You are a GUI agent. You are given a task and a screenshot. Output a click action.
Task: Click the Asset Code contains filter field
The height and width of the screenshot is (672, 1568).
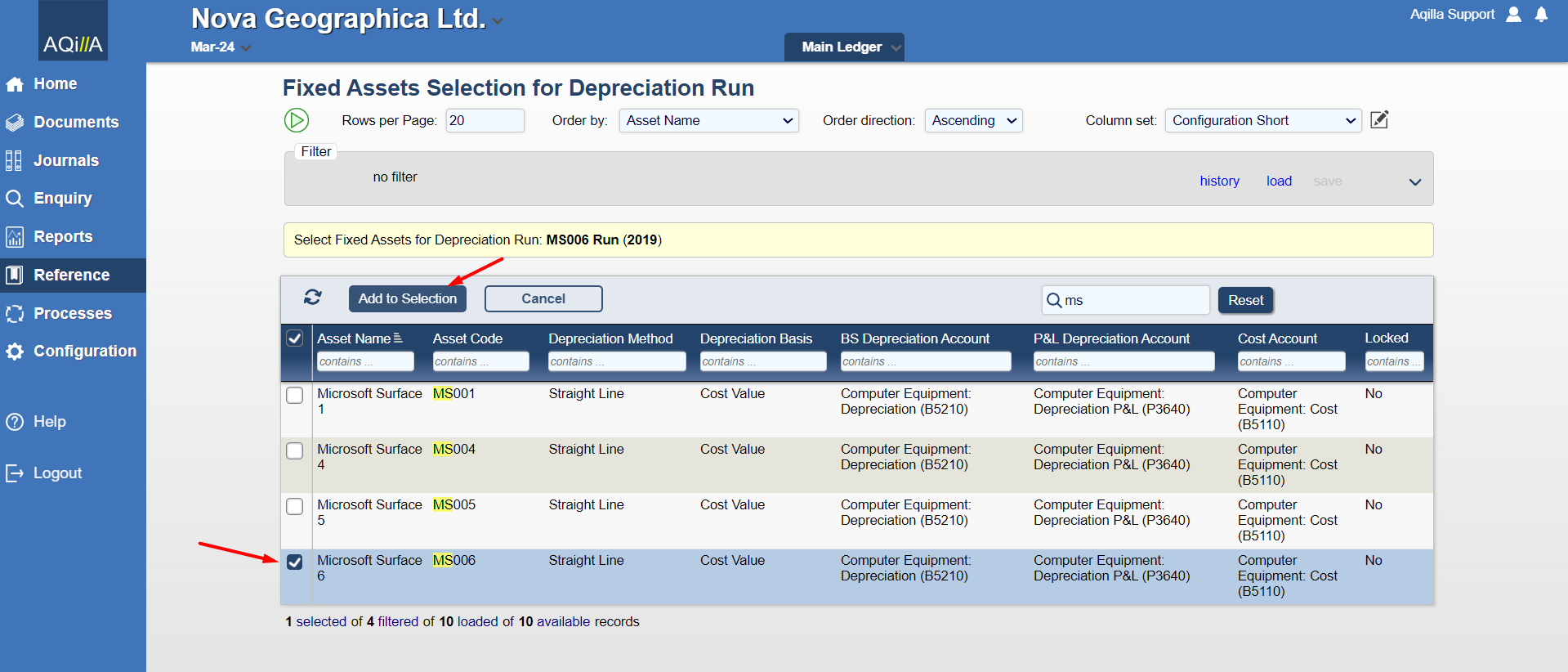[x=480, y=361]
